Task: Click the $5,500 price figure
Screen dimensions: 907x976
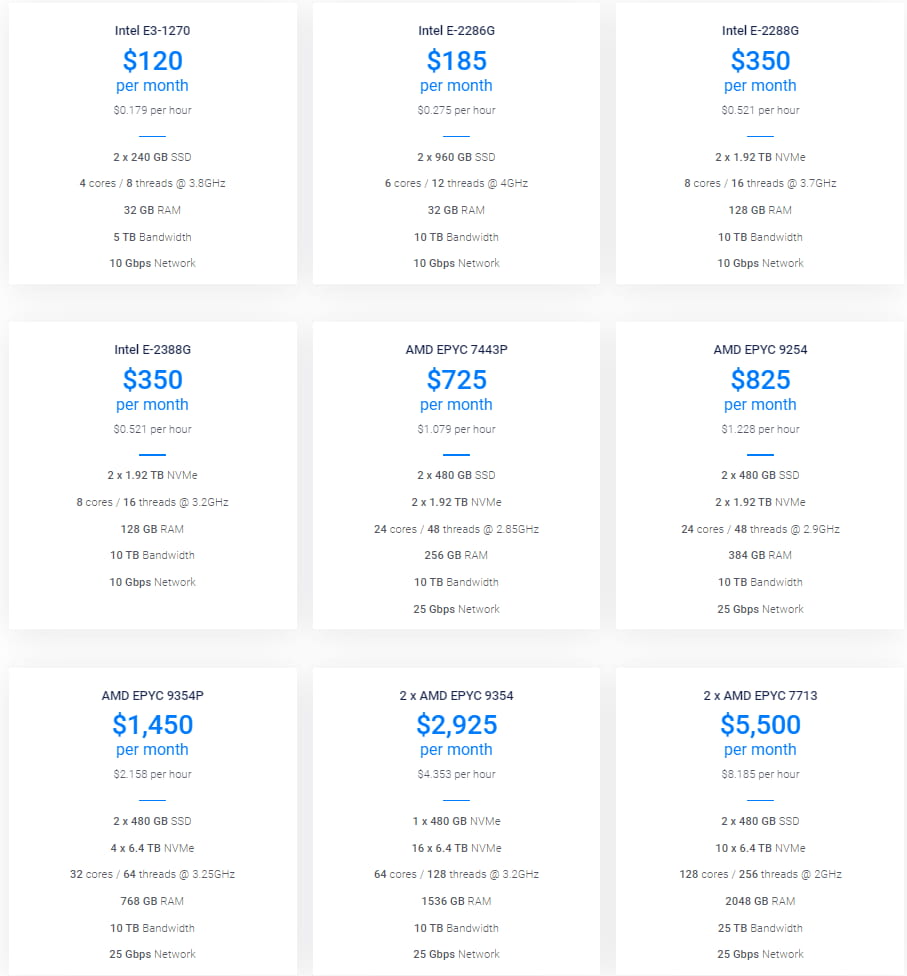Action: pyautogui.click(x=760, y=725)
